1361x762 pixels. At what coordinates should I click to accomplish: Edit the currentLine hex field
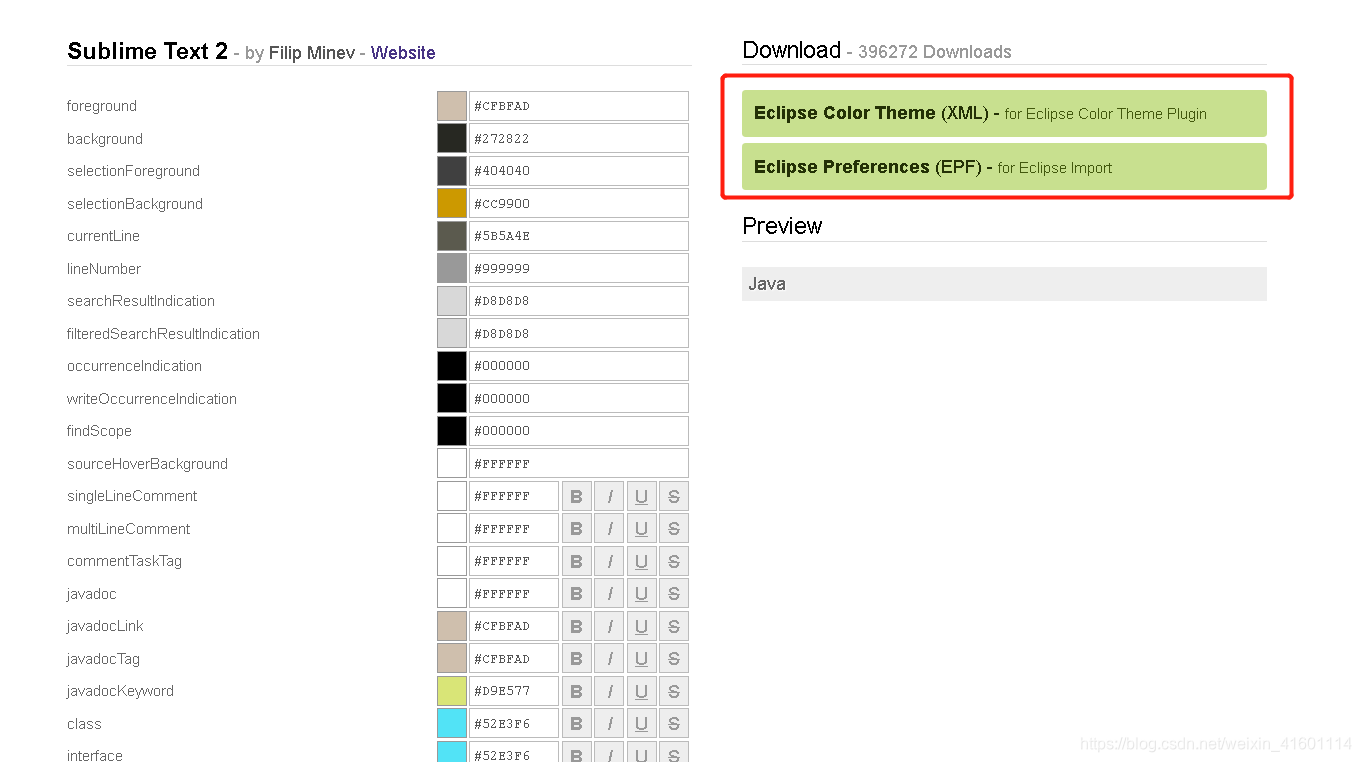(x=579, y=236)
